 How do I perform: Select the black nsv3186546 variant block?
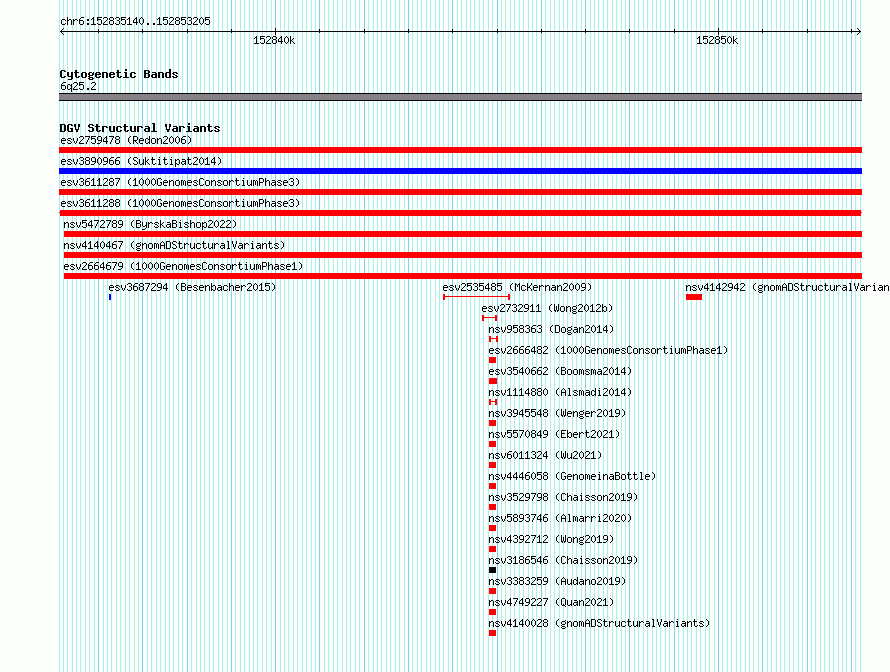coord(493,570)
